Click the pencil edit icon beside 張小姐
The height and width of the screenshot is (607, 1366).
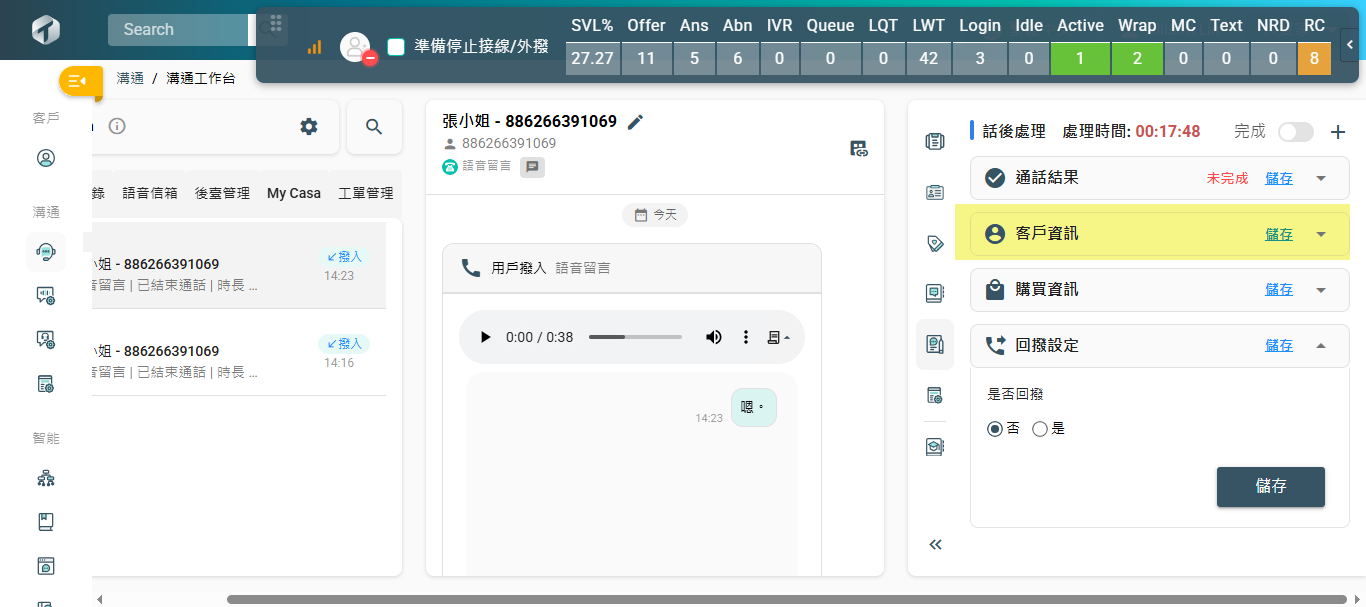[635, 122]
